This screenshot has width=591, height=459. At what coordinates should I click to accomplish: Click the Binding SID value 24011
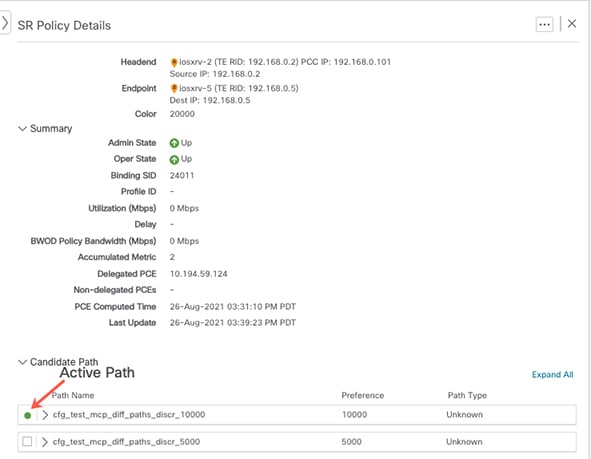click(182, 176)
